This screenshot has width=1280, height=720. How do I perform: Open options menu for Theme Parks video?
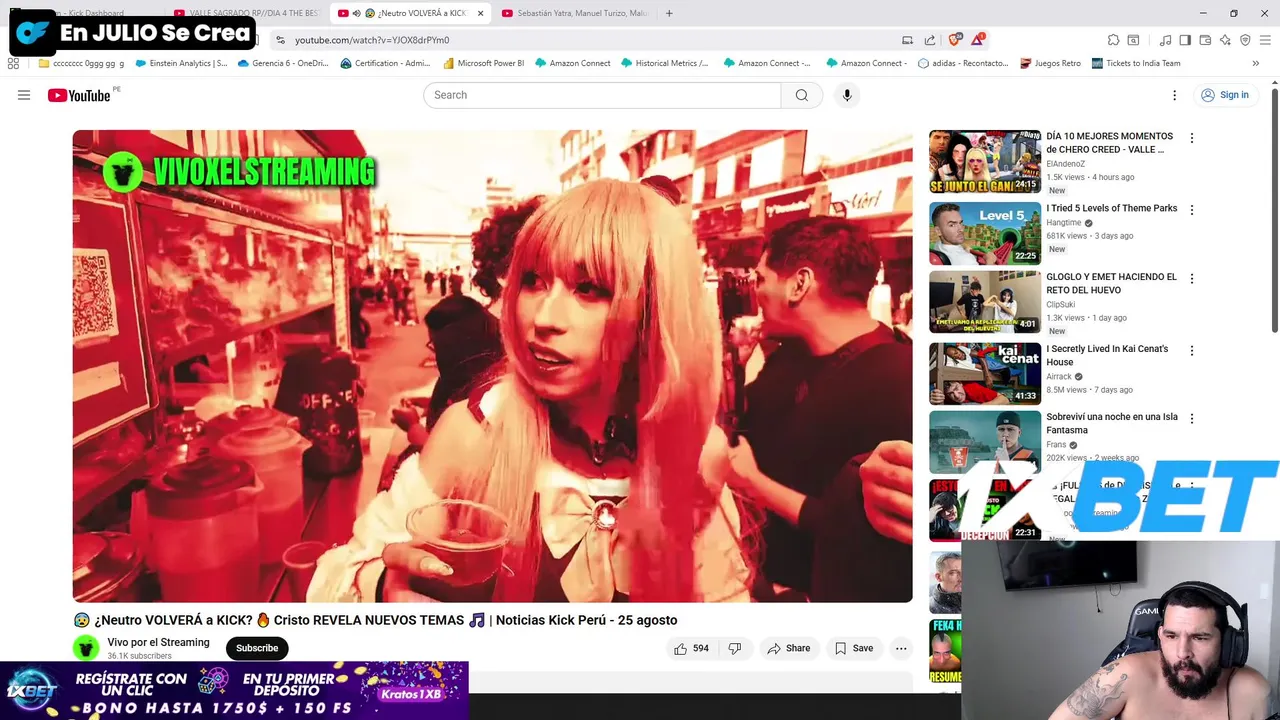click(x=1191, y=210)
